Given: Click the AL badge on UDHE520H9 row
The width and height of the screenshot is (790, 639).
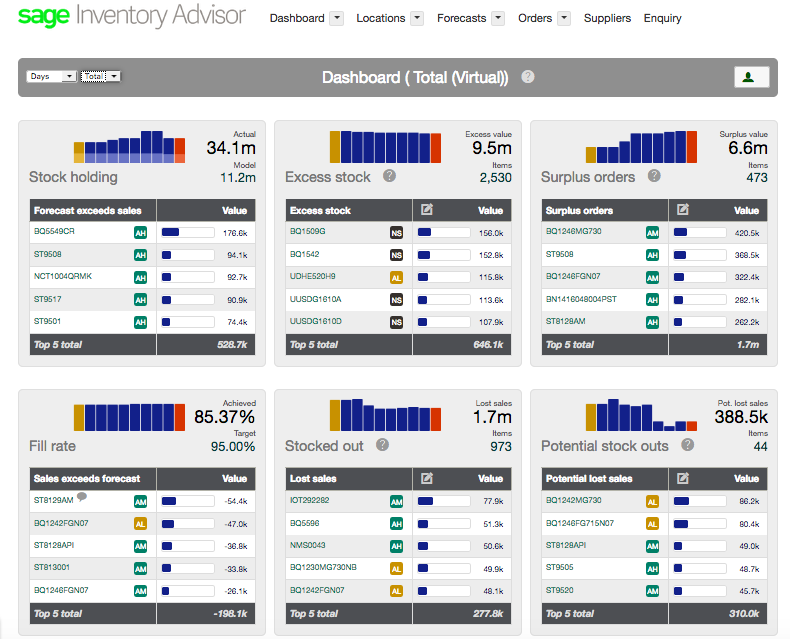Looking at the screenshot, I should coord(397,278).
